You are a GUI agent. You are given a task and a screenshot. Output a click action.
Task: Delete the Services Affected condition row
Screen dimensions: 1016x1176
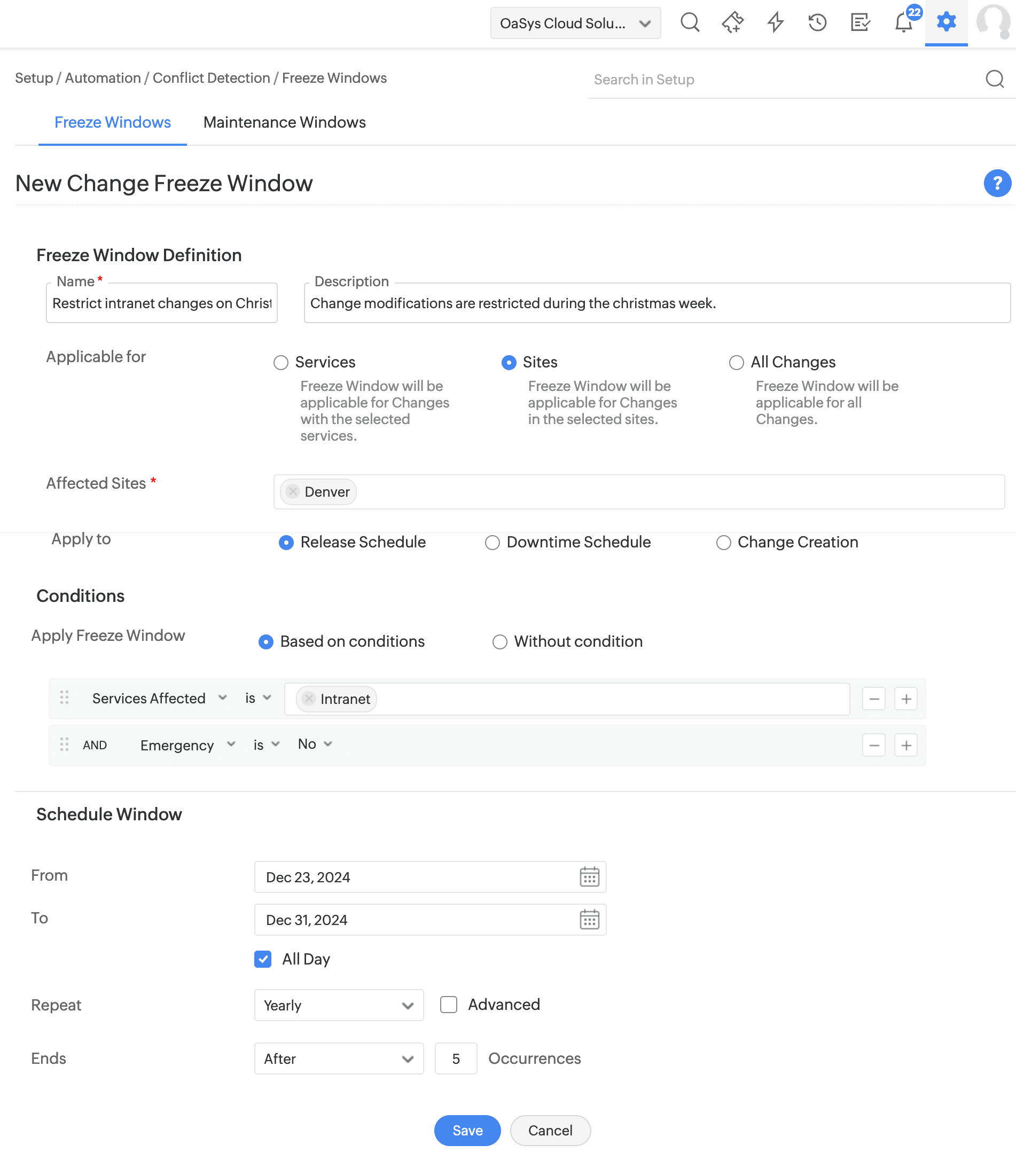(x=873, y=699)
